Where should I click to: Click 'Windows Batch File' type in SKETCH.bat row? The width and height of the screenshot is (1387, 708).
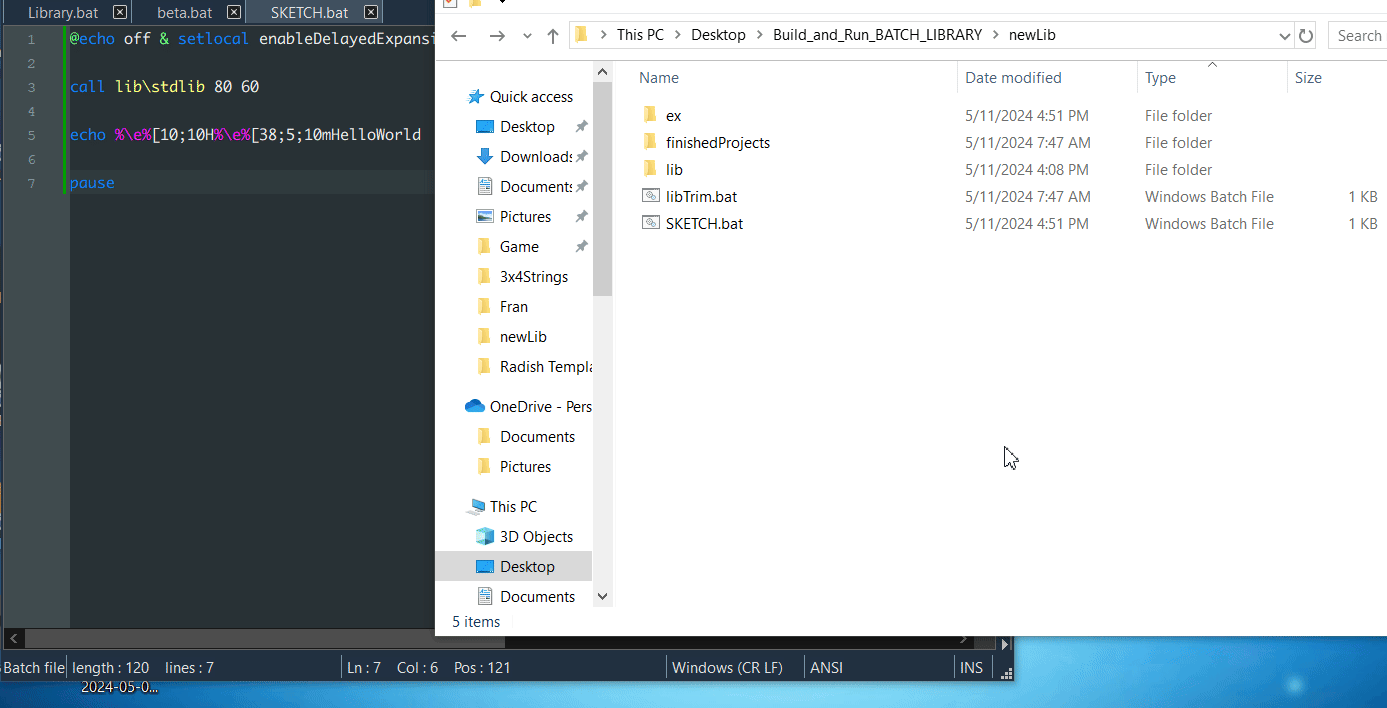click(x=1209, y=224)
